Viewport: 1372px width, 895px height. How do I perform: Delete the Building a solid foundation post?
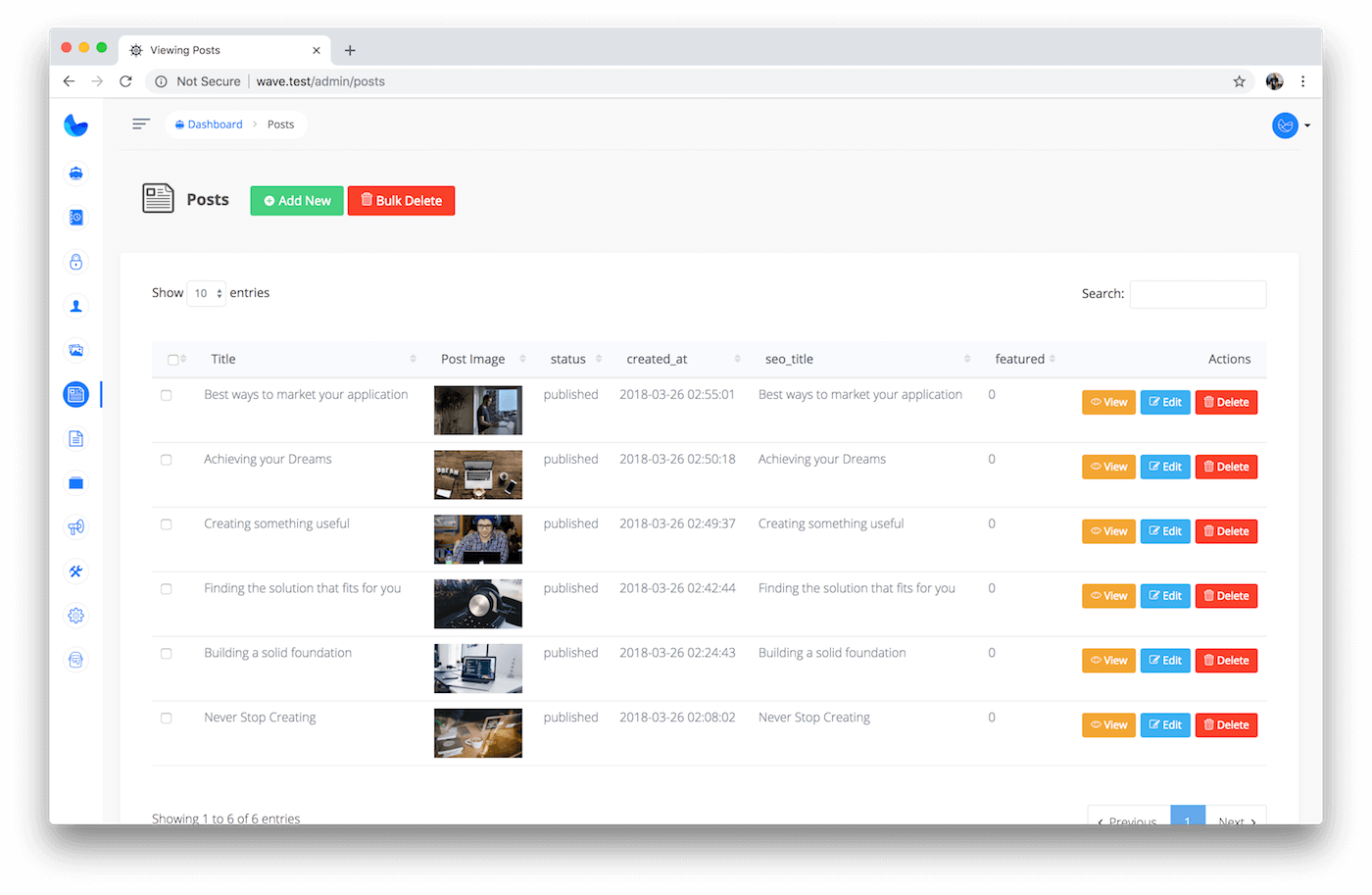click(x=1226, y=661)
